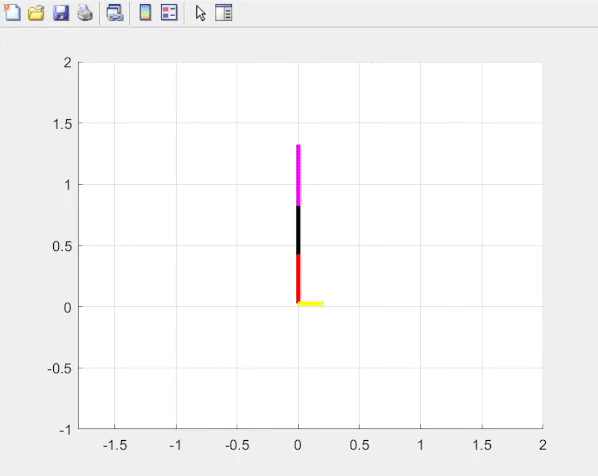Click the x-axis tick label -1.5
This screenshot has height=476, width=598.
coord(115,445)
